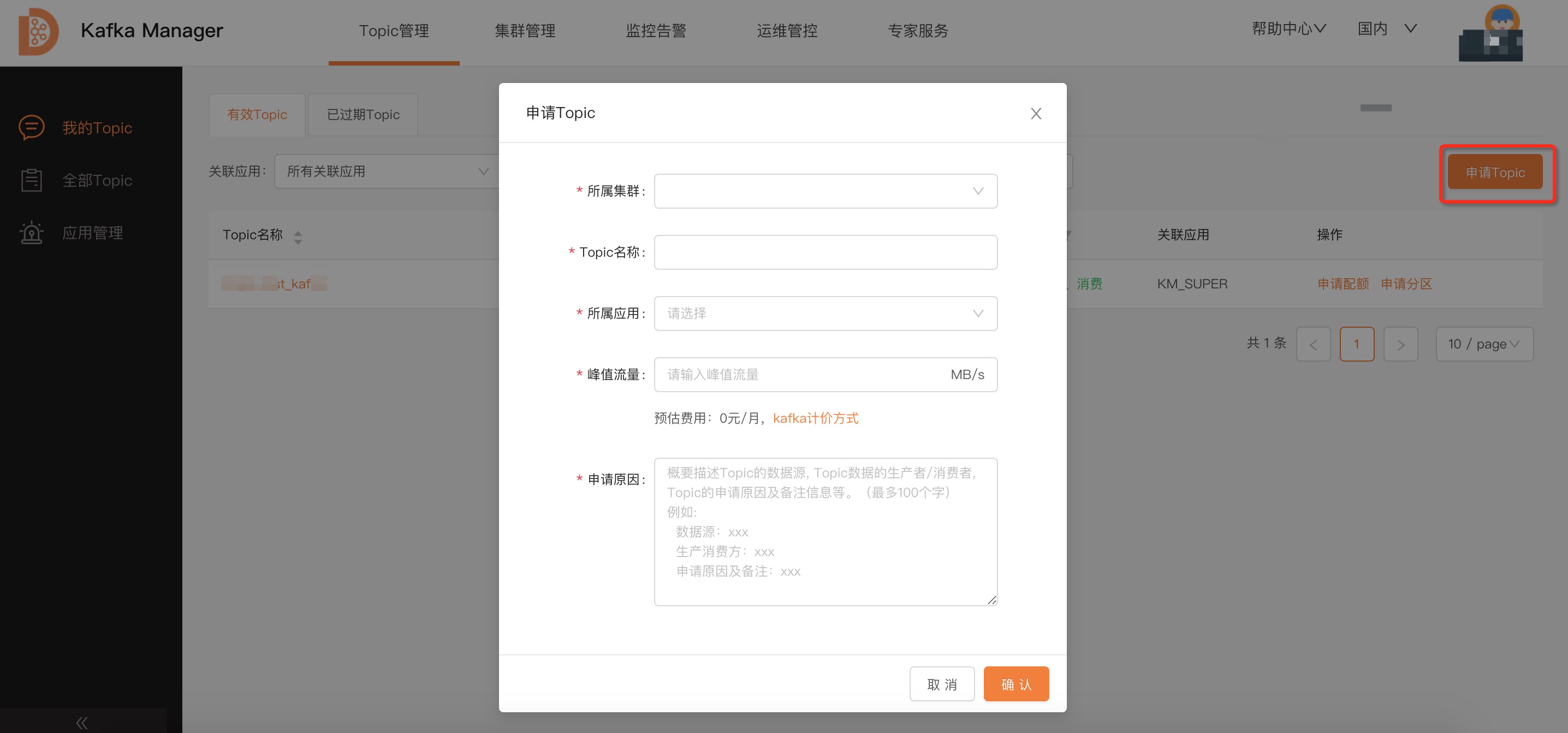Open the 10 / page size selector
The image size is (1568, 733).
pyautogui.click(x=1483, y=345)
